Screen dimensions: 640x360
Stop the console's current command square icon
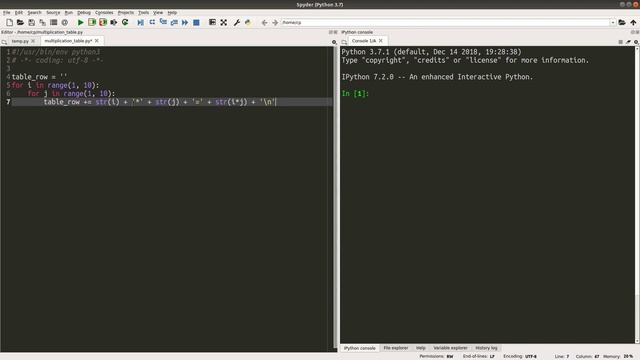pos(620,42)
